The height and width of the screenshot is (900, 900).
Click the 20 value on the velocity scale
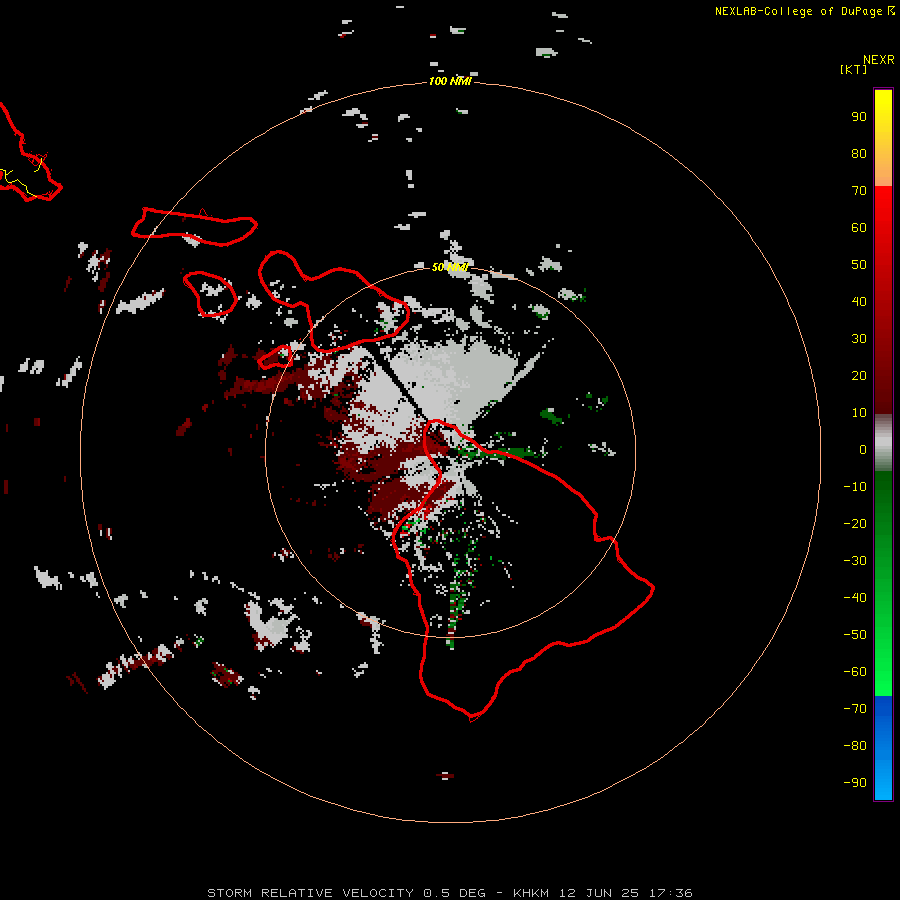[x=859, y=376]
